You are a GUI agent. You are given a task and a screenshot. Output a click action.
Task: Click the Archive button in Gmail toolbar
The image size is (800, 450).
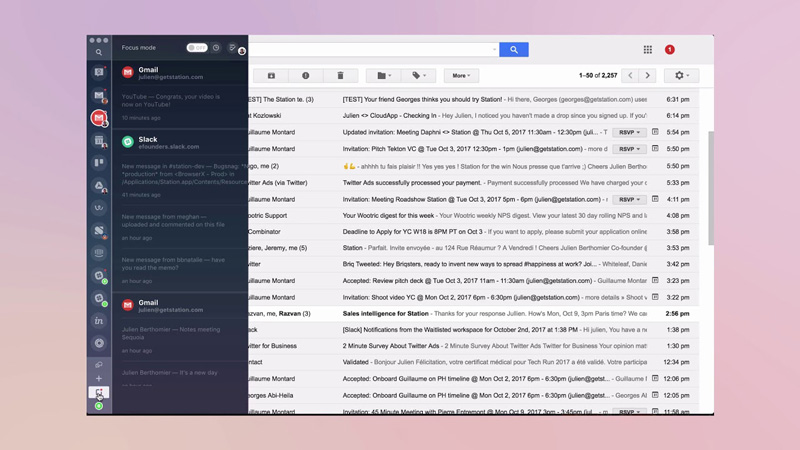tap(271, 76)
